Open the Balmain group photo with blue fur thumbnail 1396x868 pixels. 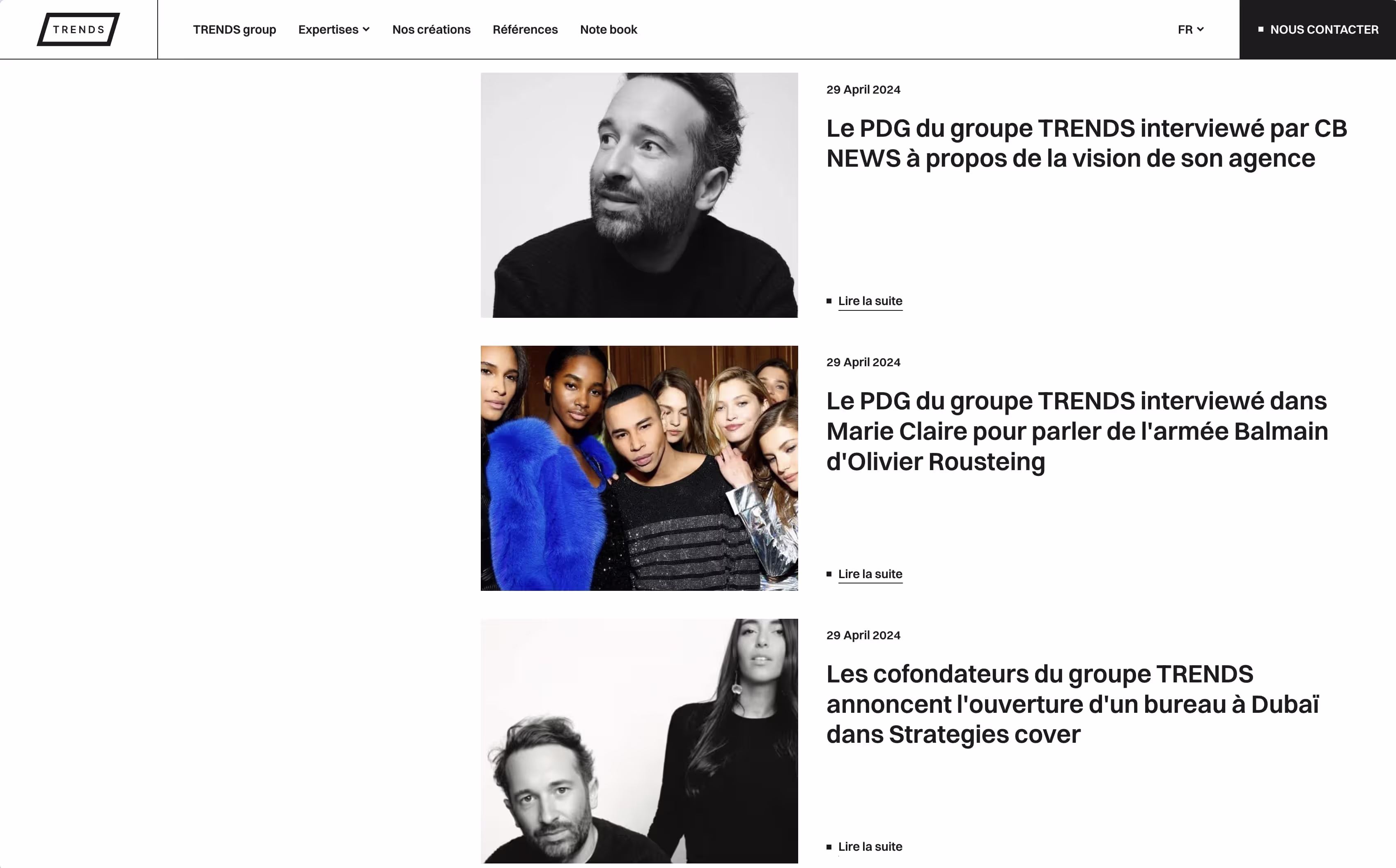coord(639,468)
